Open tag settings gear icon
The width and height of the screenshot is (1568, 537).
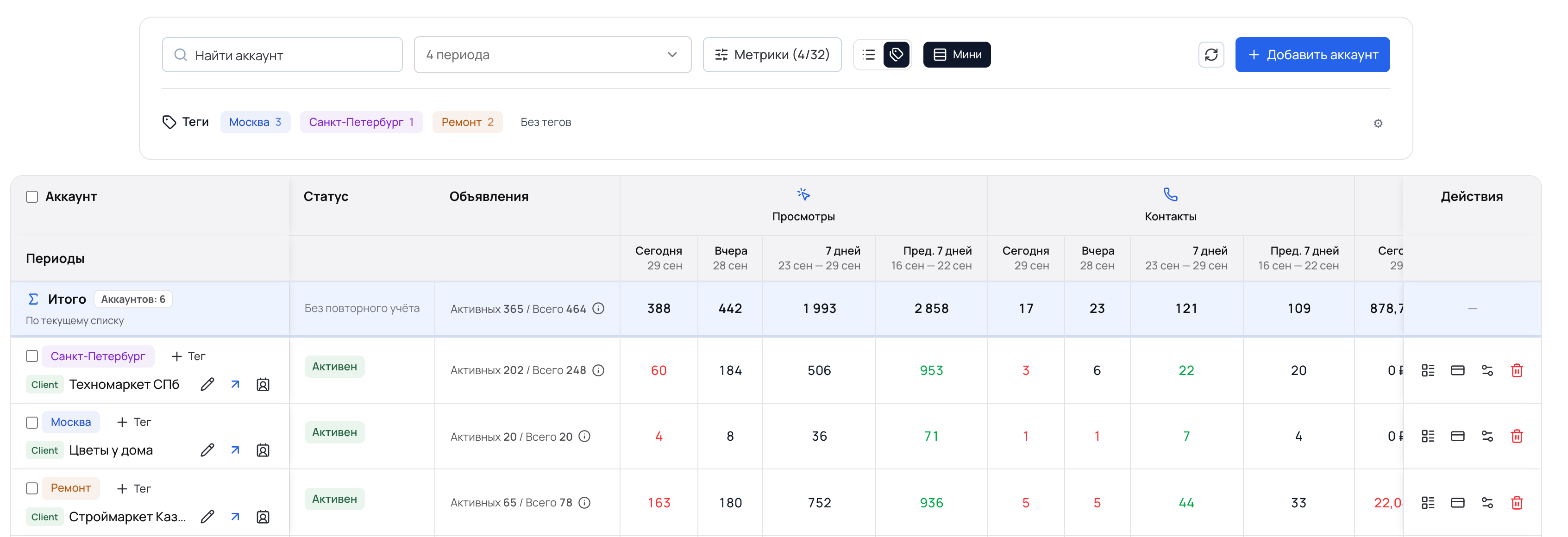click(x=1378, y=124)
